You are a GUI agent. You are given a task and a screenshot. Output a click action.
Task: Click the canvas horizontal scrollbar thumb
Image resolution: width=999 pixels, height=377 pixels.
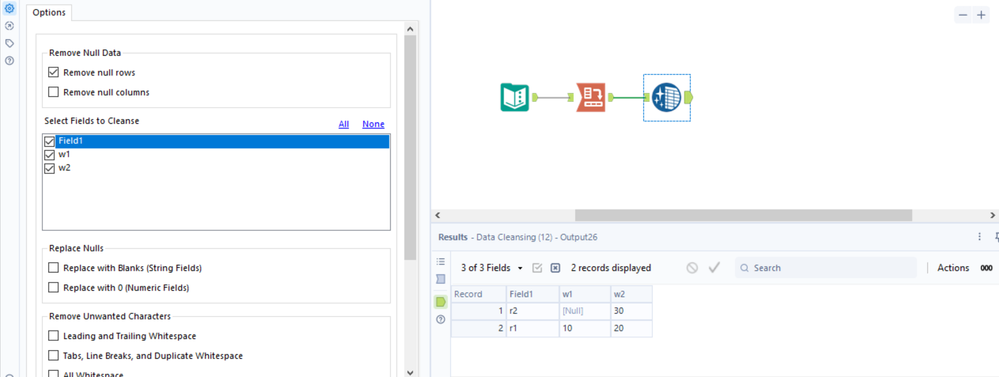point(744,215)
